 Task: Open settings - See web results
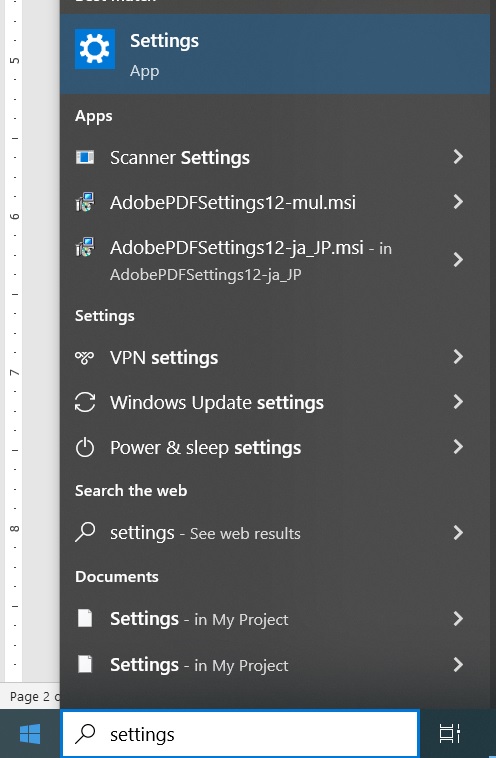[x=275, y=533]
